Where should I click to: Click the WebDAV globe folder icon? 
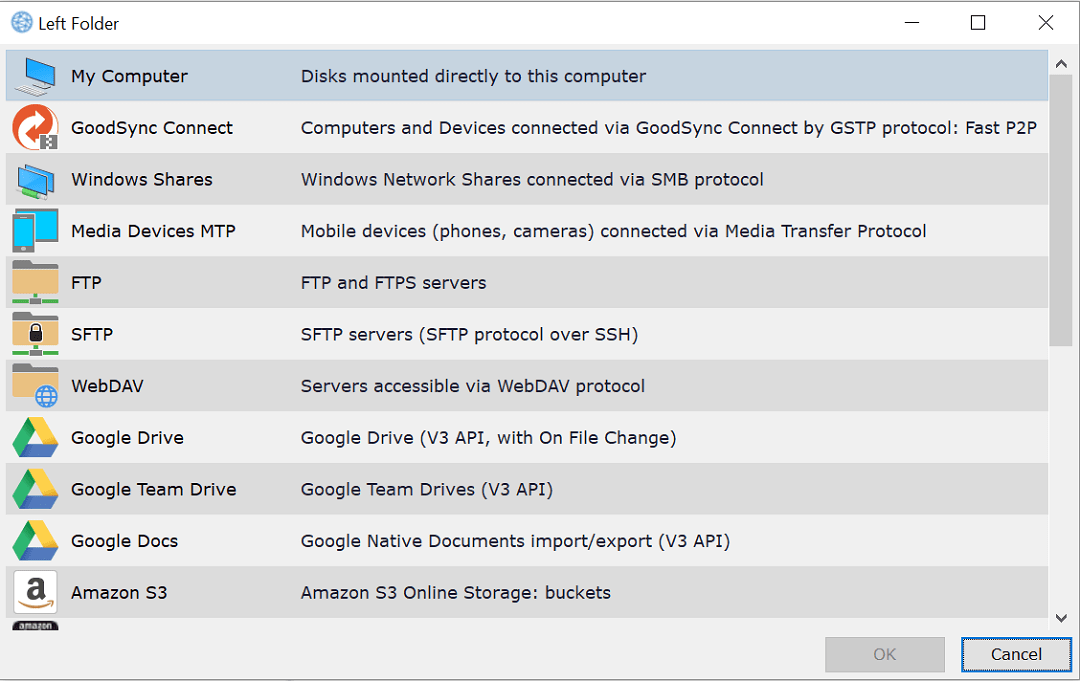tap(36, 386)
